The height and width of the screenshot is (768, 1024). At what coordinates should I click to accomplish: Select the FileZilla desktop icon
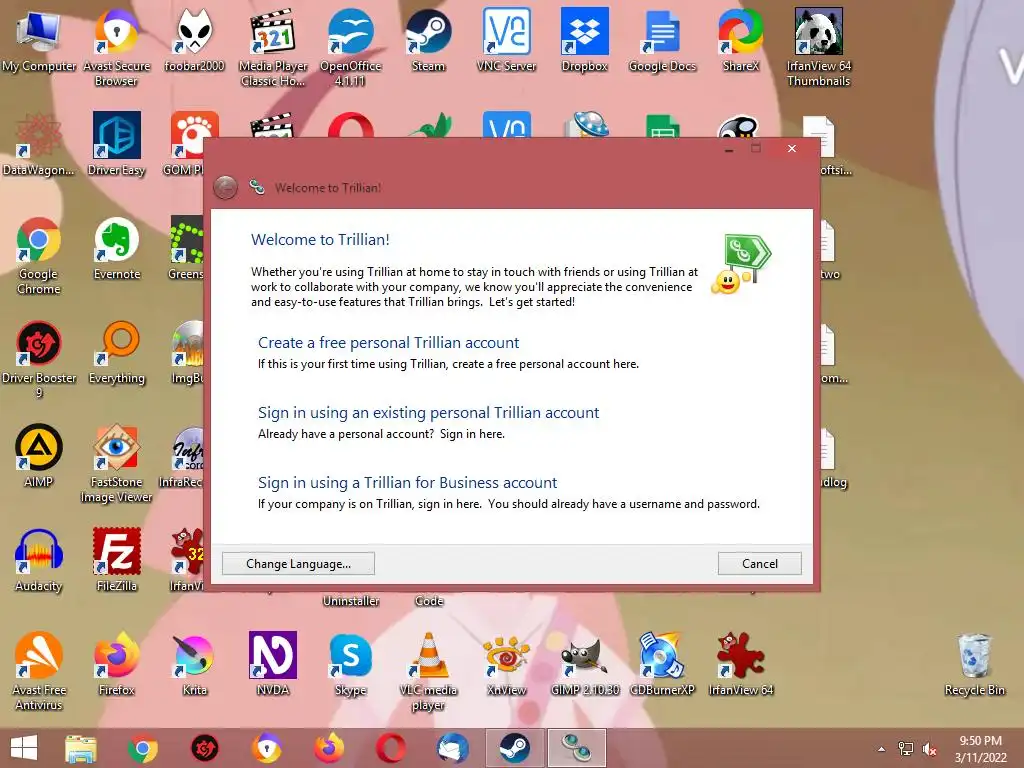tap(116, 560)
